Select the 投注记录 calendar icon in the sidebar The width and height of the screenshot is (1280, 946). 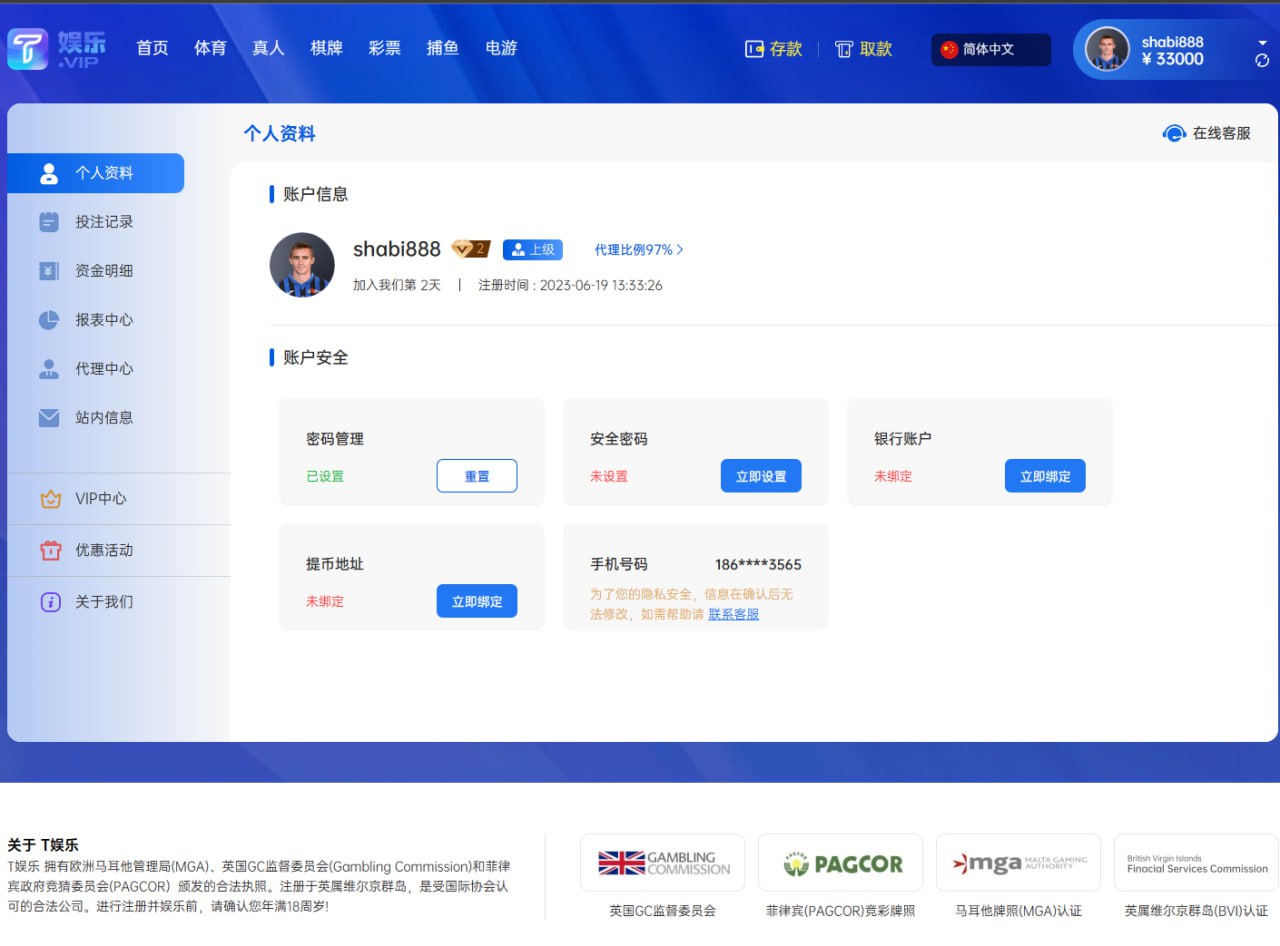(x=47, y=222)
